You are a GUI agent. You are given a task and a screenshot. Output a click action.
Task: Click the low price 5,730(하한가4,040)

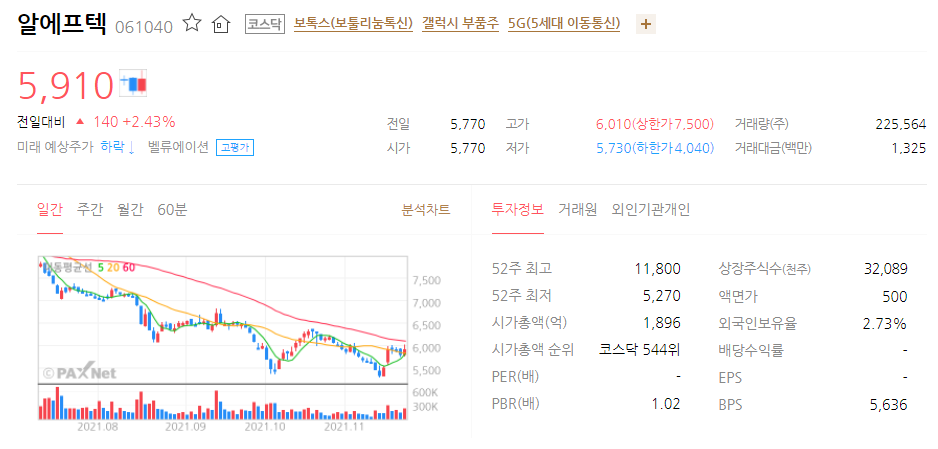tap(655, 148)
